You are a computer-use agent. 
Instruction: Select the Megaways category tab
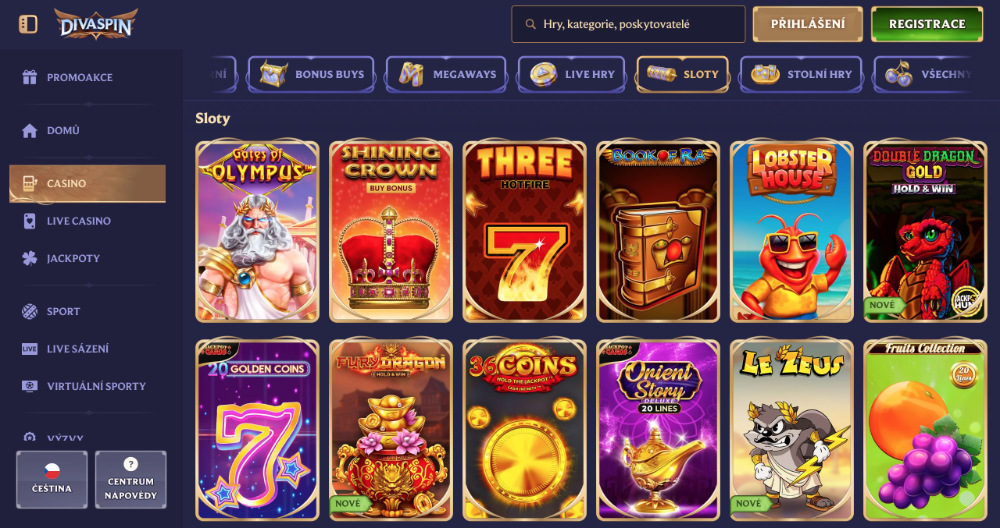(446, 75)
